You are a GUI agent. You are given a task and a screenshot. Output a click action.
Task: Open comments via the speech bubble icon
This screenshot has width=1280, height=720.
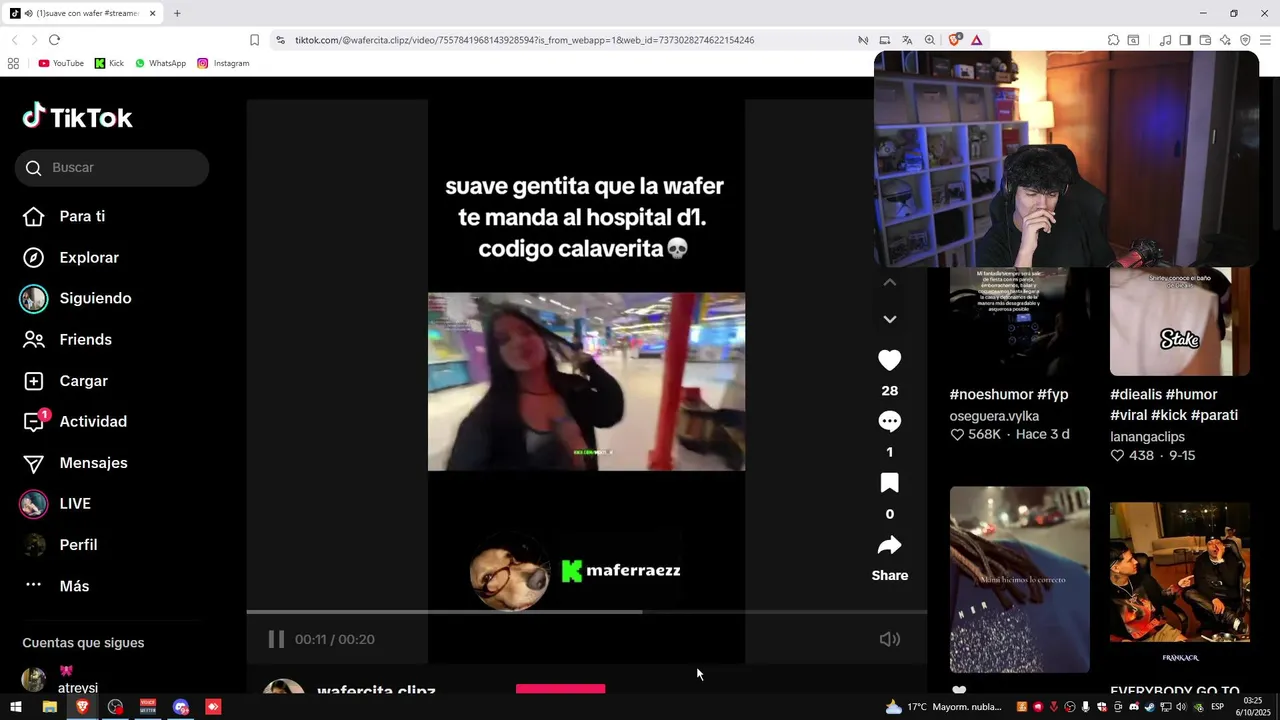tap(889, 421)
